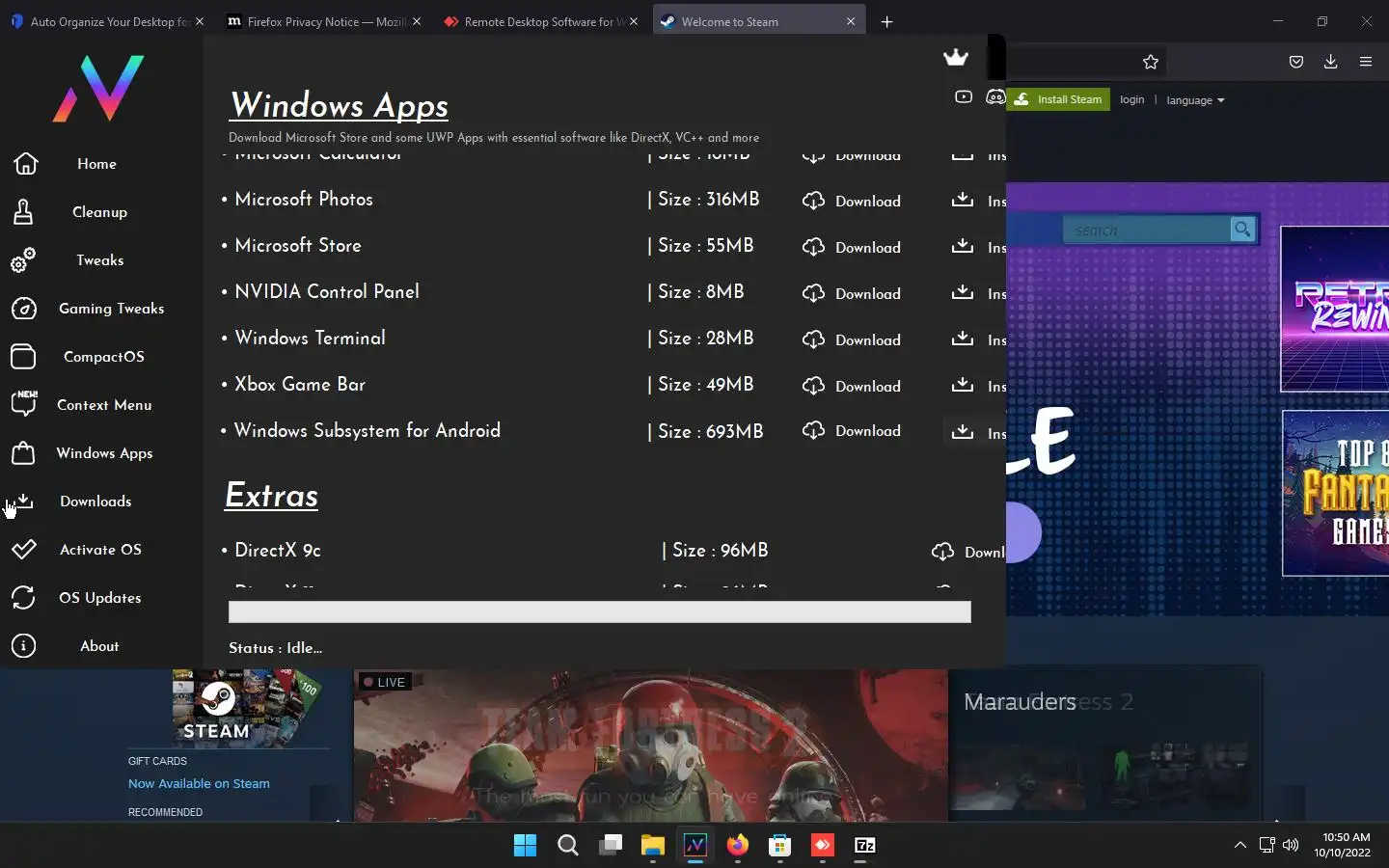
Task: Bookmark page with Firefox star icon
Action: coord(1151,62)
